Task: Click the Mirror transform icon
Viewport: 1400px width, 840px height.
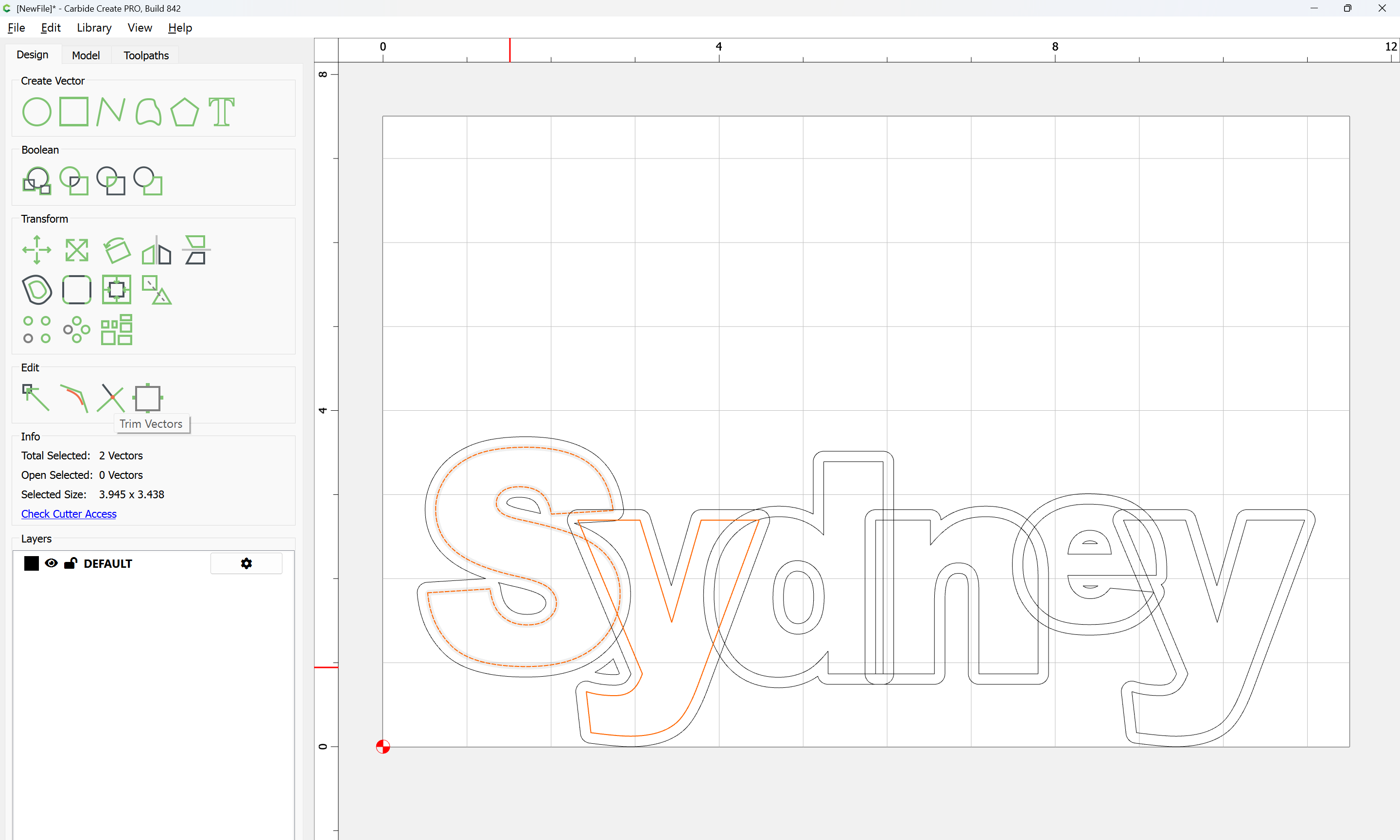Action: coord(157,250)
